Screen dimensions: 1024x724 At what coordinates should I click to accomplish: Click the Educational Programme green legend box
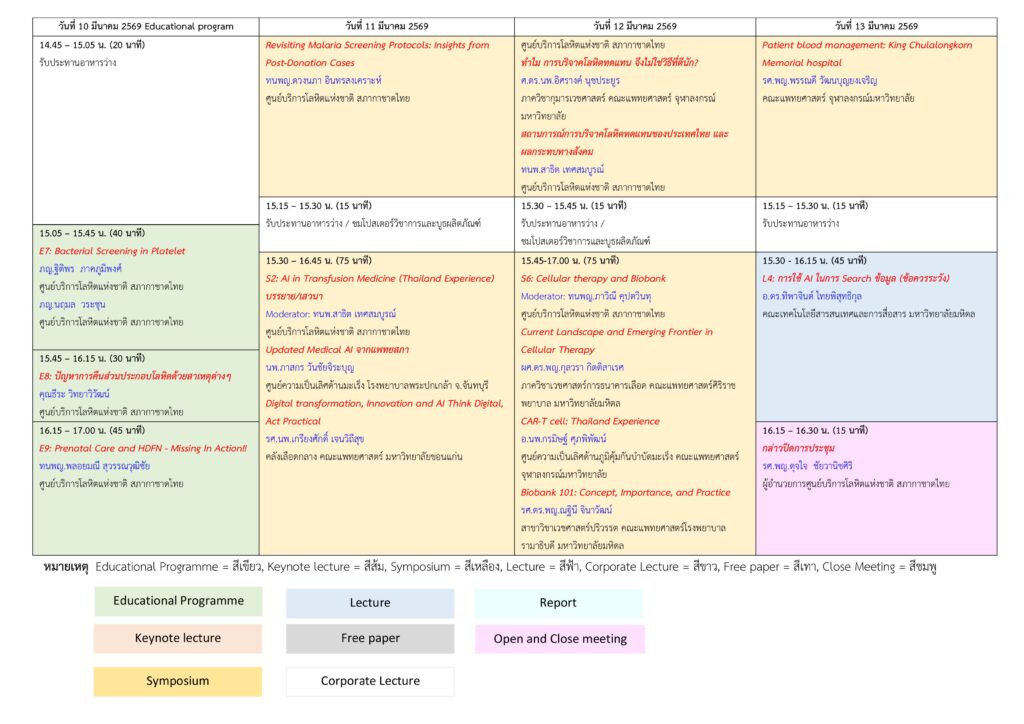point(178,601)
